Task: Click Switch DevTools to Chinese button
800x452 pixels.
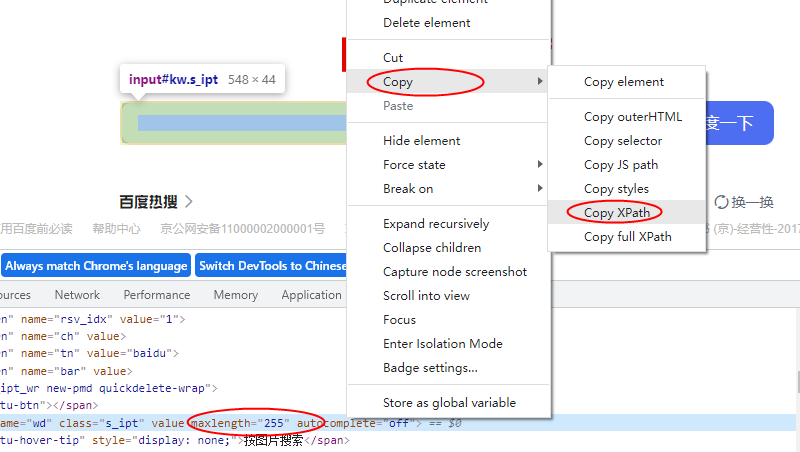Action: pyautogui.click(x=271, y=266)
